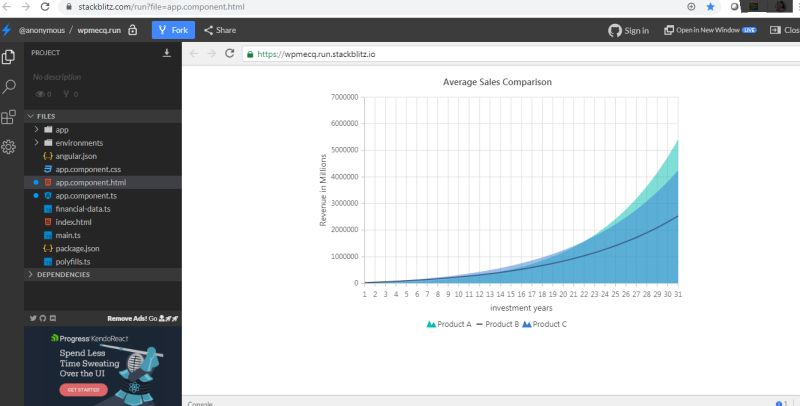Sign in with GitHub
Screen dimensions: 800x406
tap(629, 31)
